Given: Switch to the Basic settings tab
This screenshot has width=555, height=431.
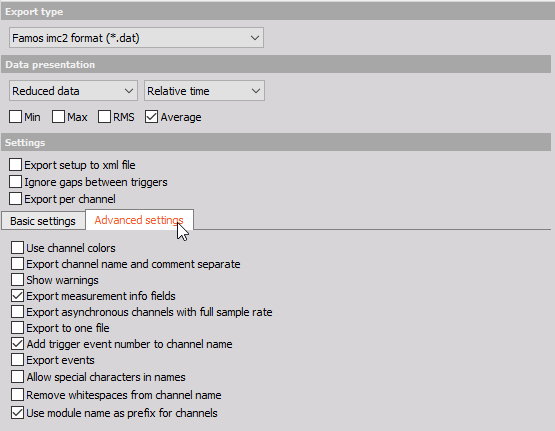Looking at the screenshot, I should [43, 221].
